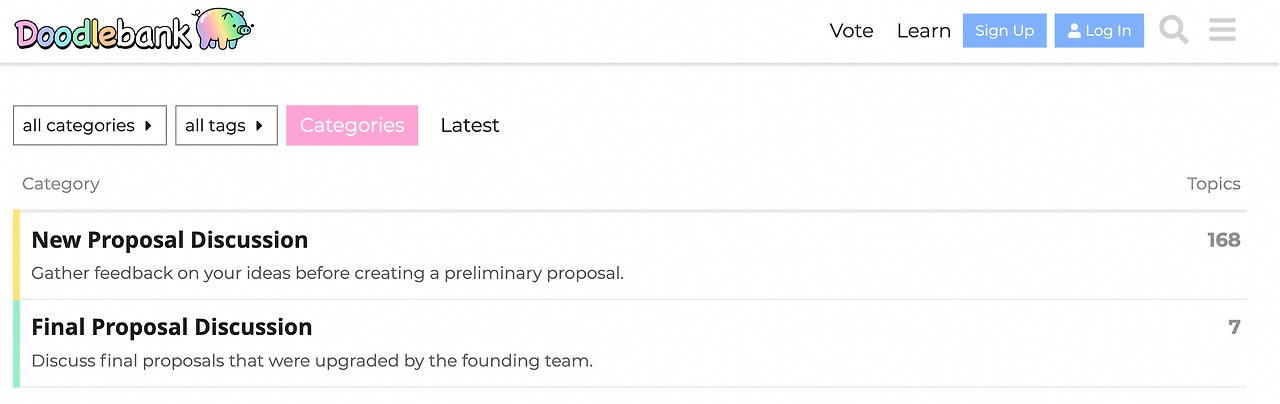Open Final Proposal Discussion category
Image resolution: width=1280 pixels, height=404 pixels.
tap(172, 327)
